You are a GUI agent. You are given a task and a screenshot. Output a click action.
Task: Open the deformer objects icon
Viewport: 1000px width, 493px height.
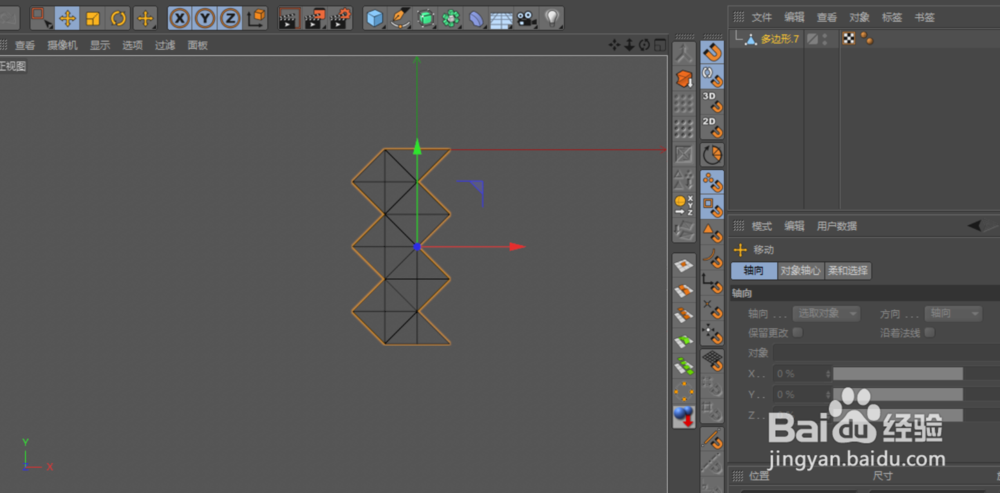[x=476, y=18]
